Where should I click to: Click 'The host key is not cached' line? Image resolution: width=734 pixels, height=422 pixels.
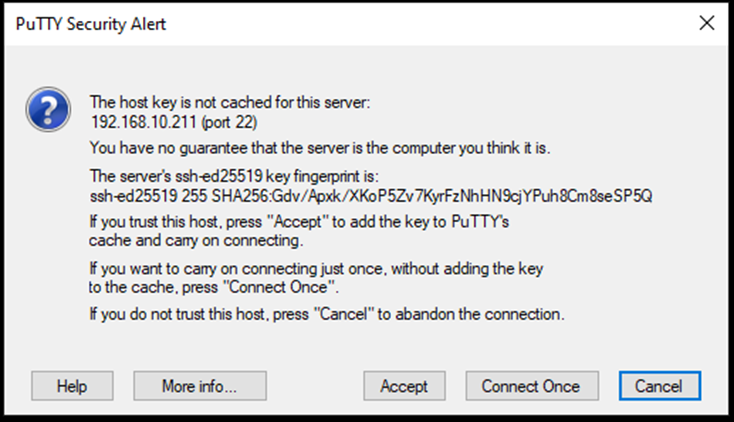[230, 102]
